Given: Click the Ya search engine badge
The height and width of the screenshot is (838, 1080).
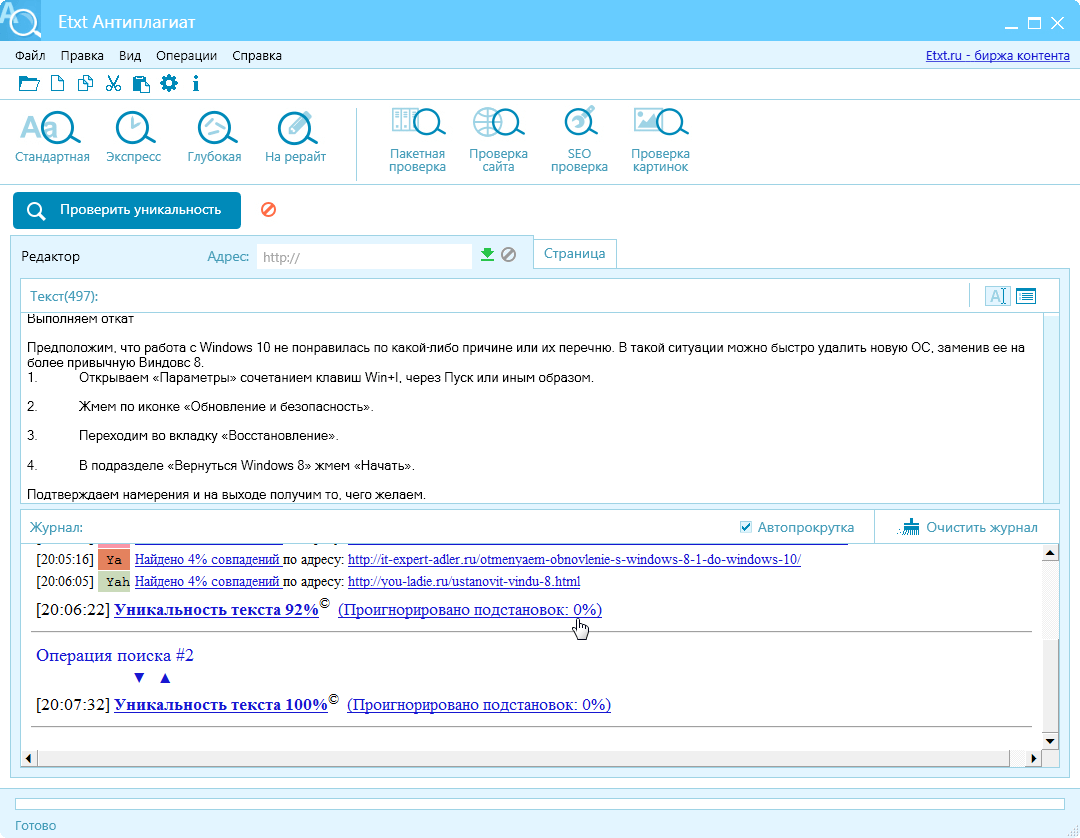Looking at the screenshot, I should point(114,560).
